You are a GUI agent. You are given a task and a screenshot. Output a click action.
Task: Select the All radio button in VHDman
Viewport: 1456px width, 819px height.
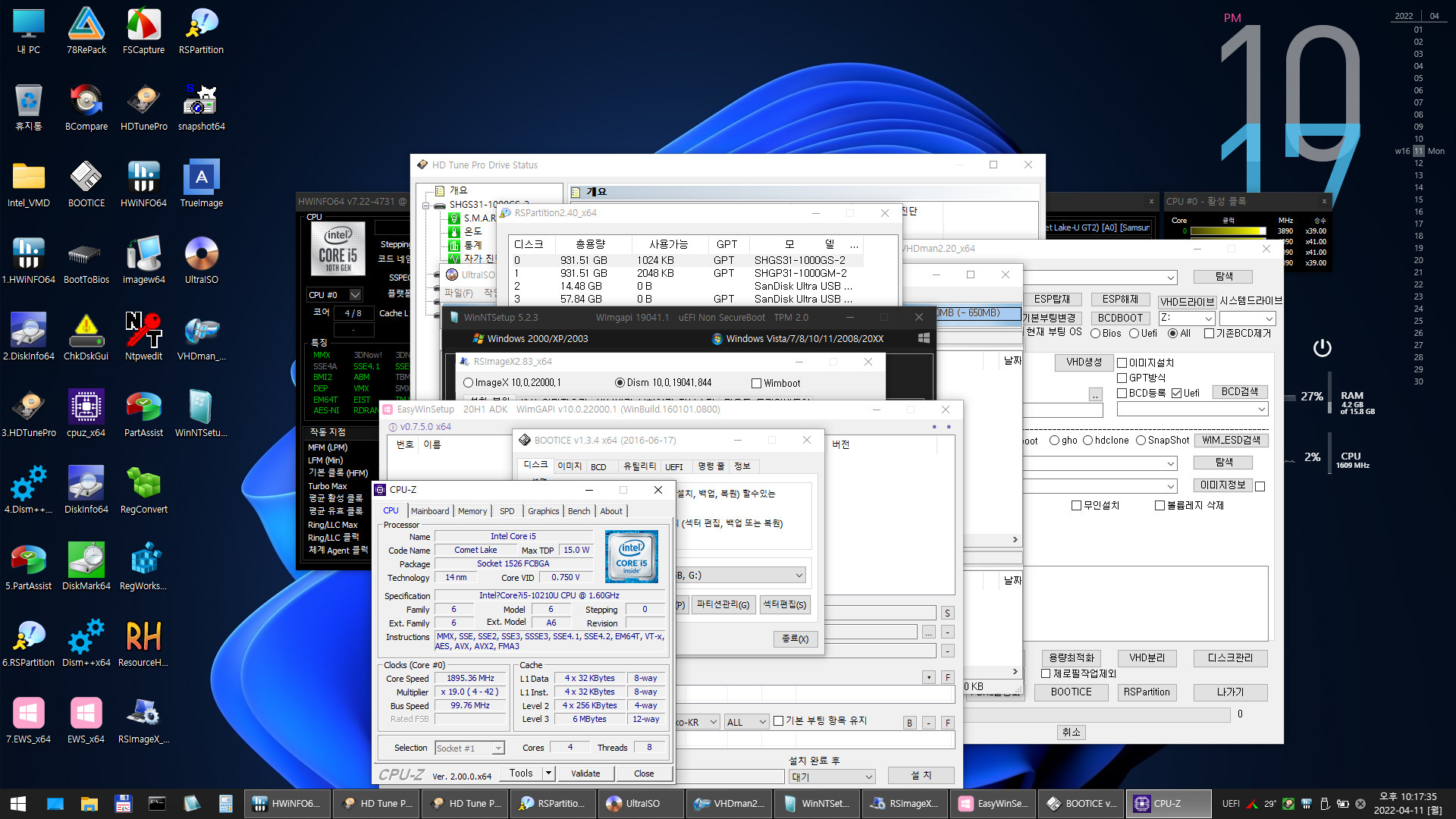pos(1172,334)
